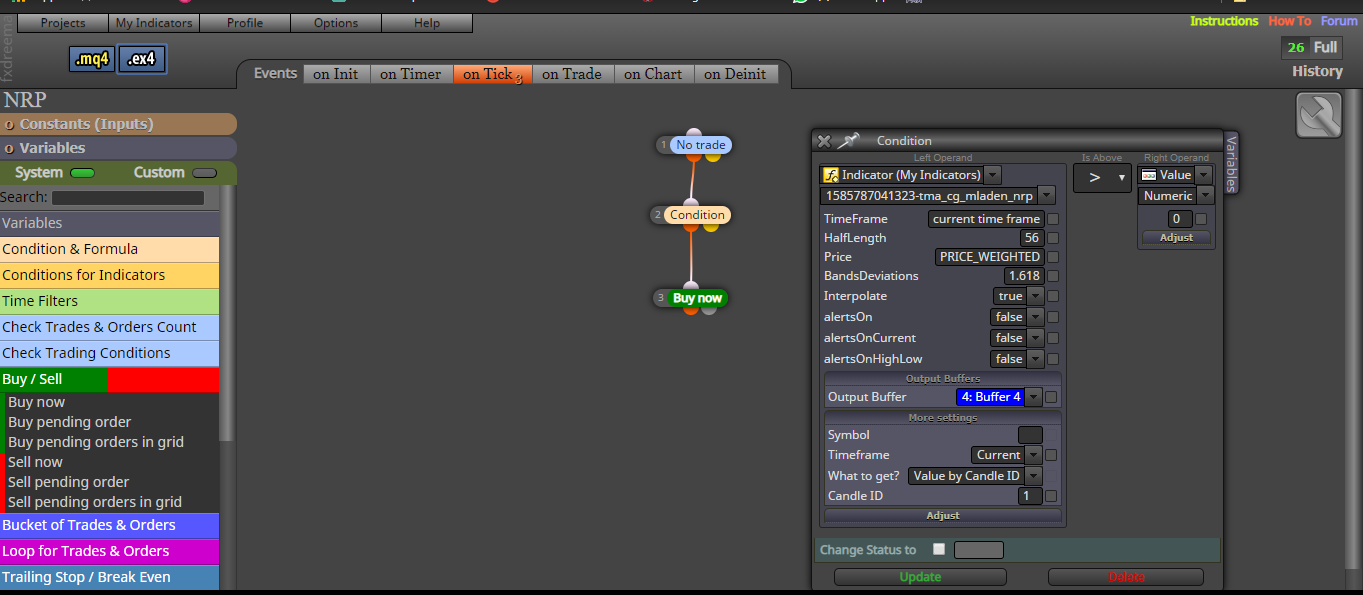Click the green Update button

[x=920, y=577]
